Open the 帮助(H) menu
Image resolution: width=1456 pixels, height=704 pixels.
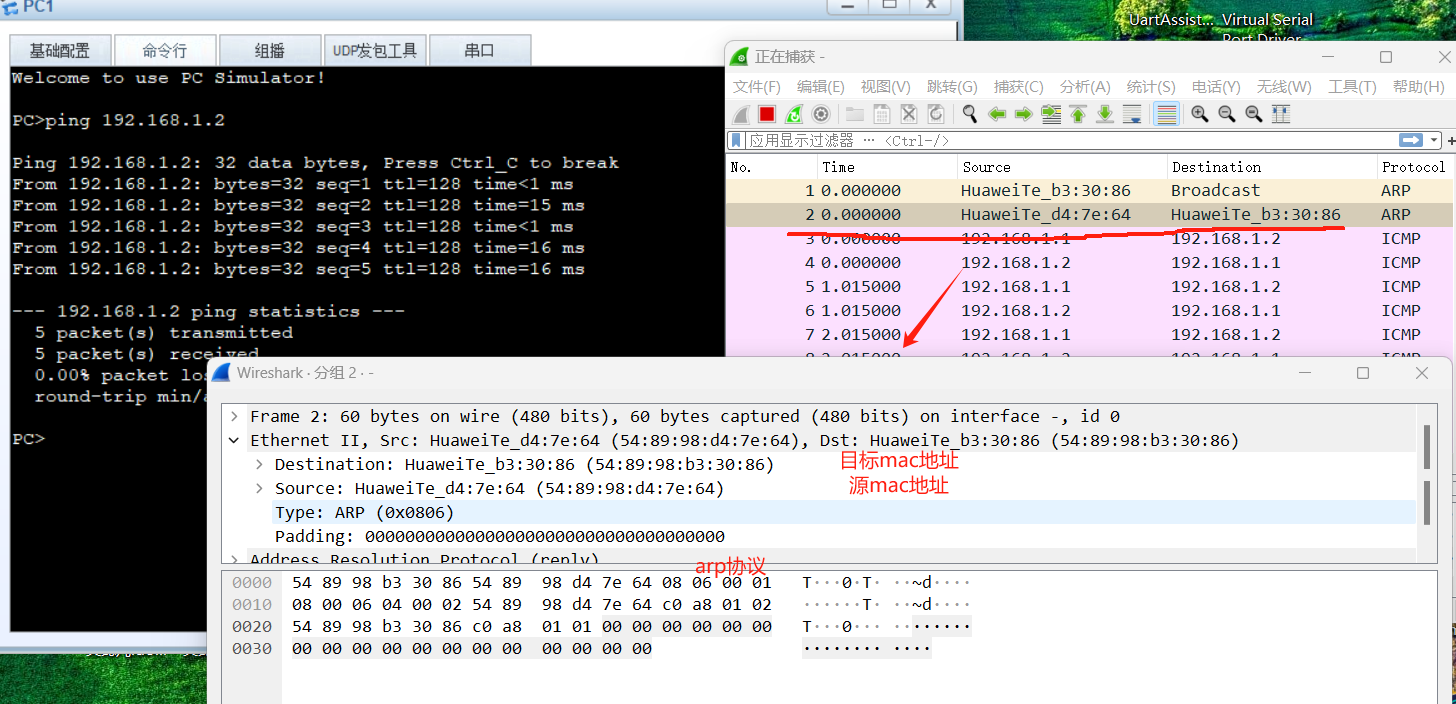[x=1418, y=87]
